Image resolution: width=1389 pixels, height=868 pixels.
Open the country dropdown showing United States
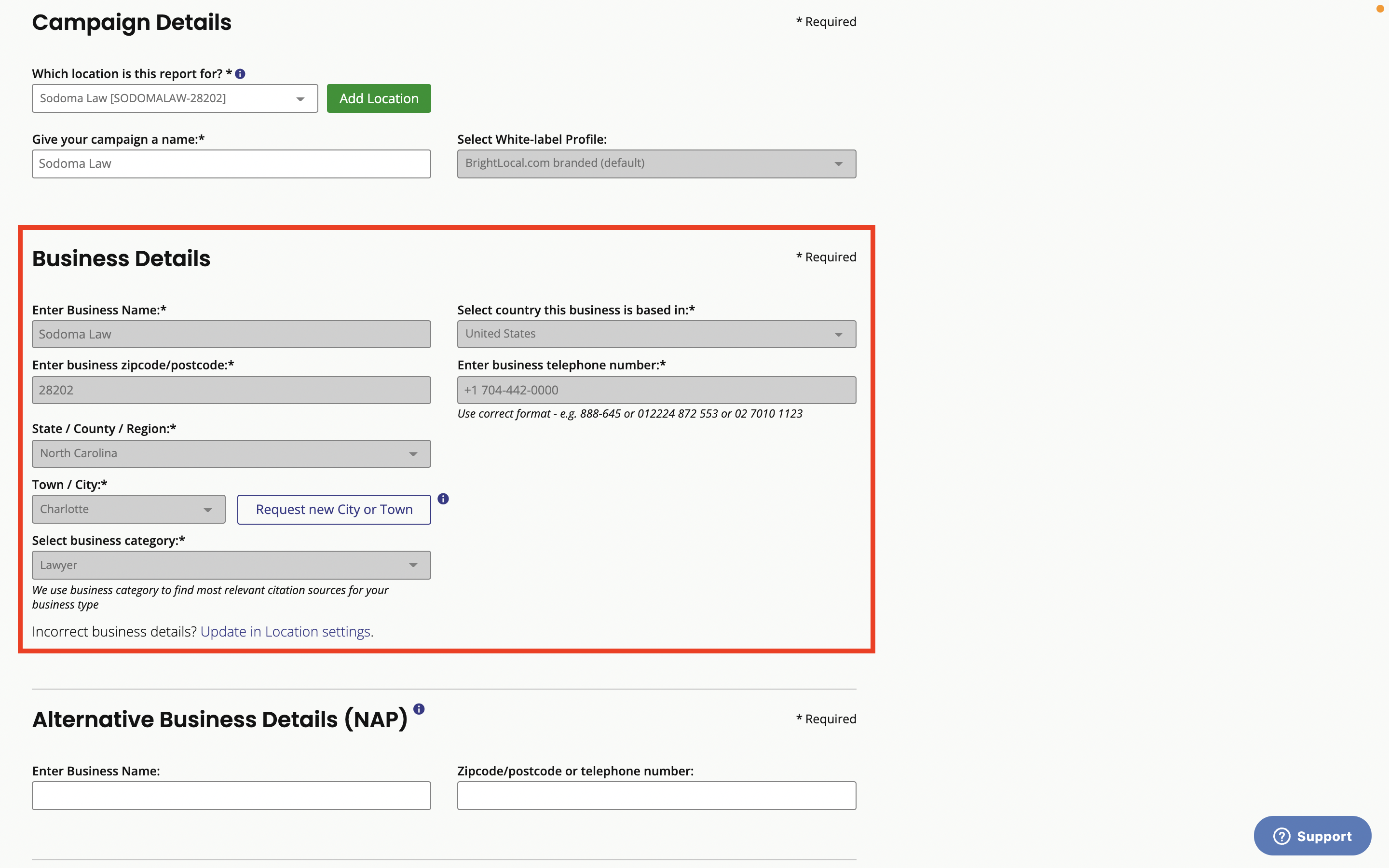(656, 334)
